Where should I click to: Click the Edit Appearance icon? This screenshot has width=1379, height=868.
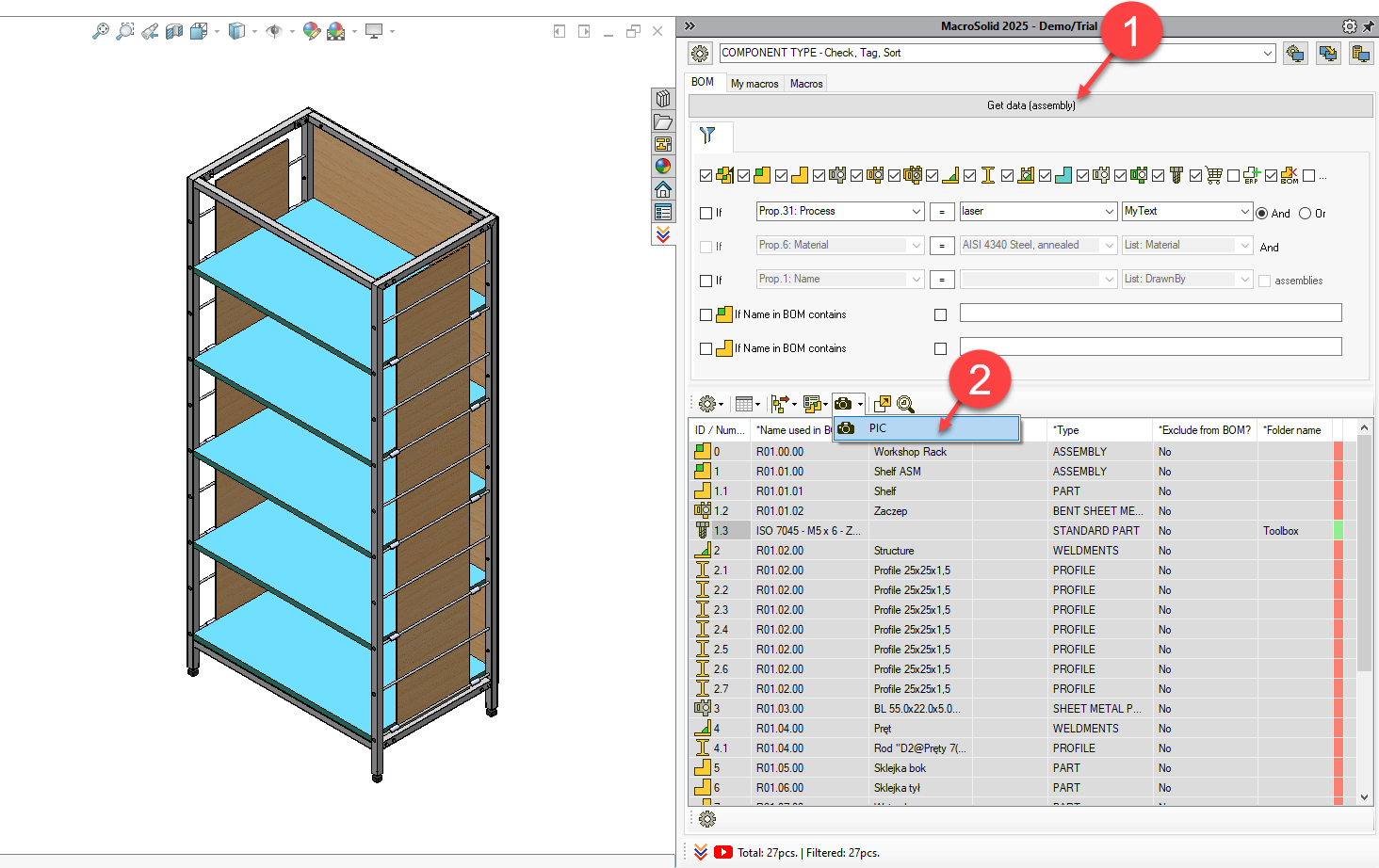point(312,31)
